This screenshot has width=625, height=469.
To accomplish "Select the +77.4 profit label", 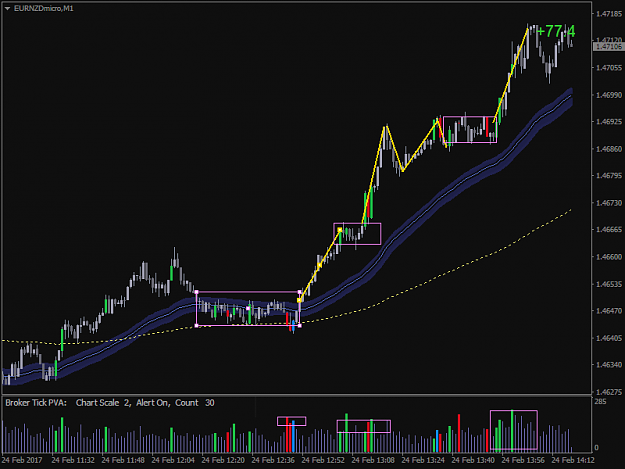I will click(556, 31).
